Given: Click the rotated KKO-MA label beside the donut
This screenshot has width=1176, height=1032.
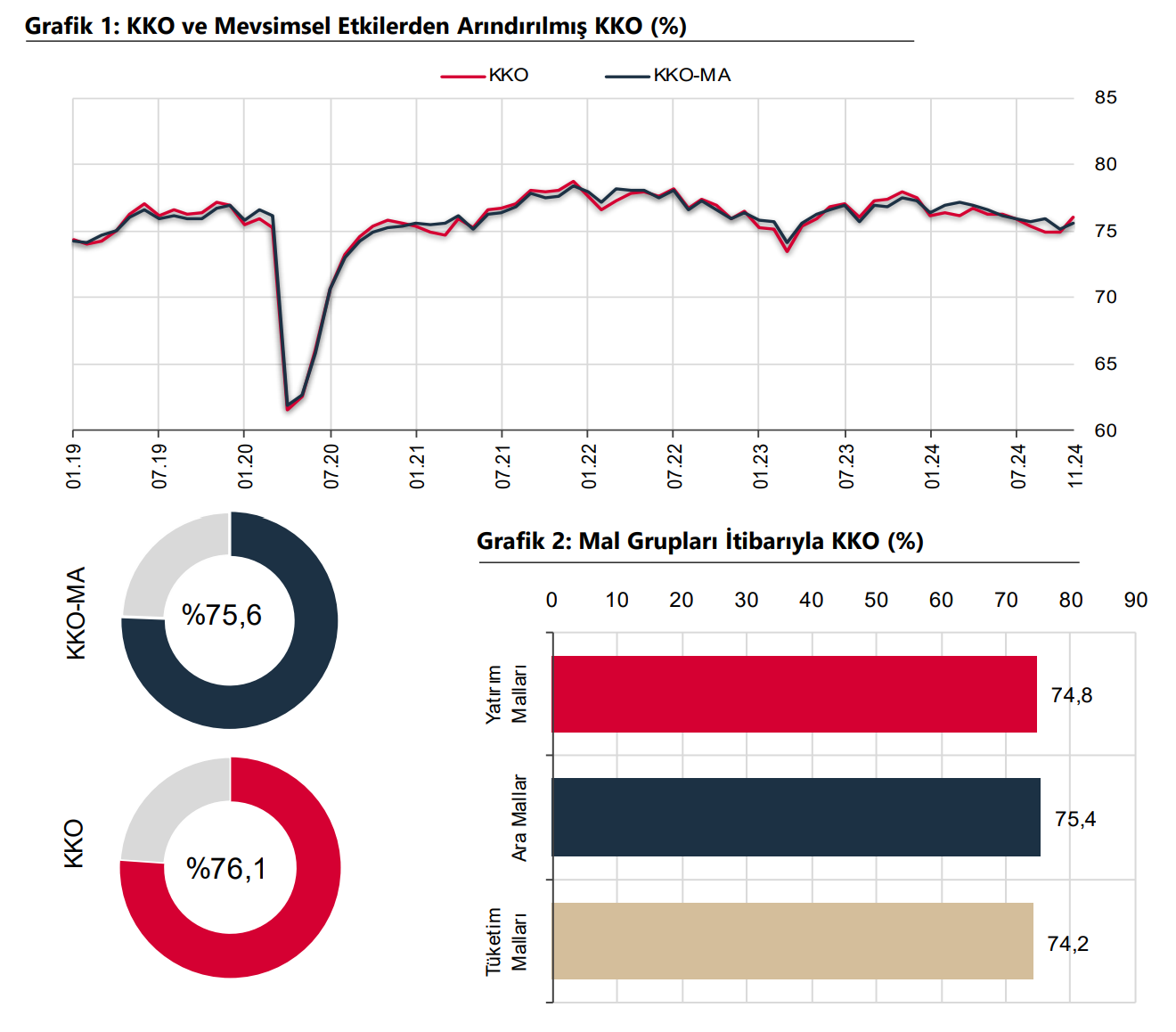Looking at the screenshot, I should [x=77, y=613].
